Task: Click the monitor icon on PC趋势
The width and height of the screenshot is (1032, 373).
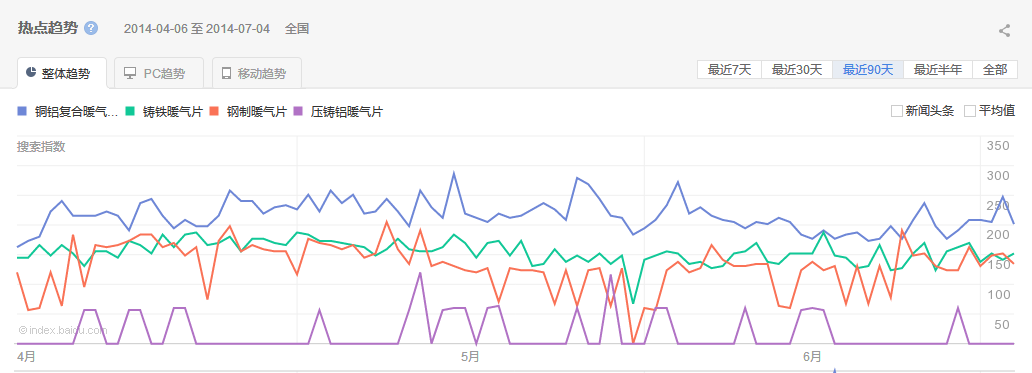Action: (x=130, y=73)
